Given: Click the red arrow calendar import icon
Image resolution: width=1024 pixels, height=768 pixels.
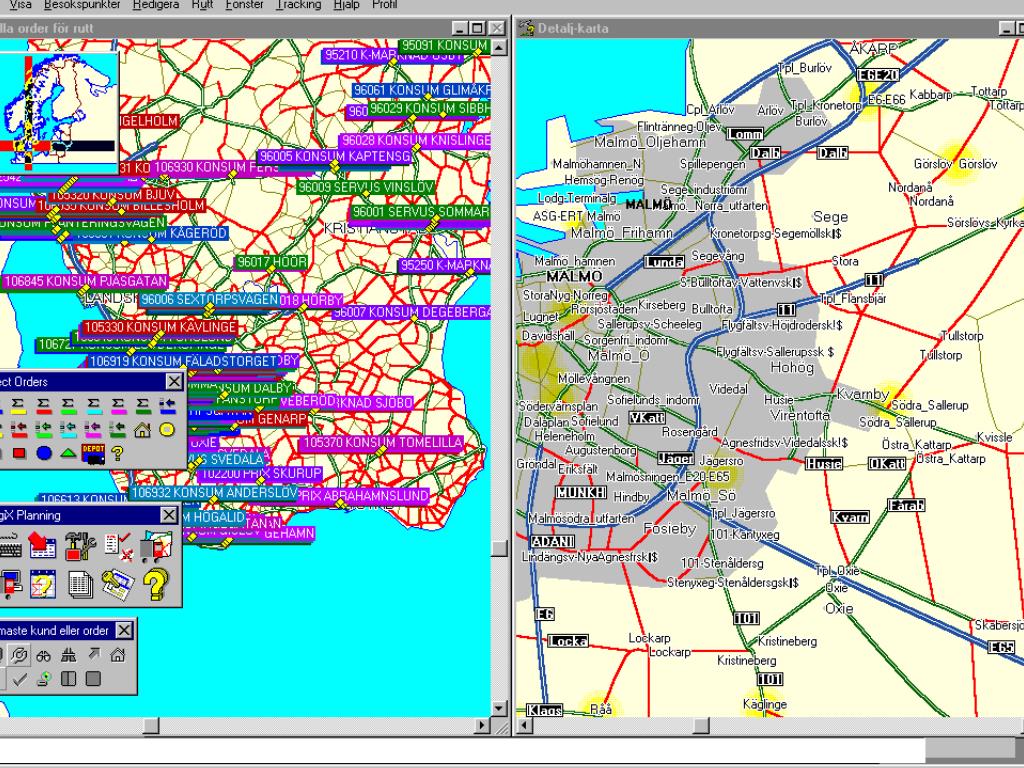Looking at the screenshot, I should click(x=42, y=546).
